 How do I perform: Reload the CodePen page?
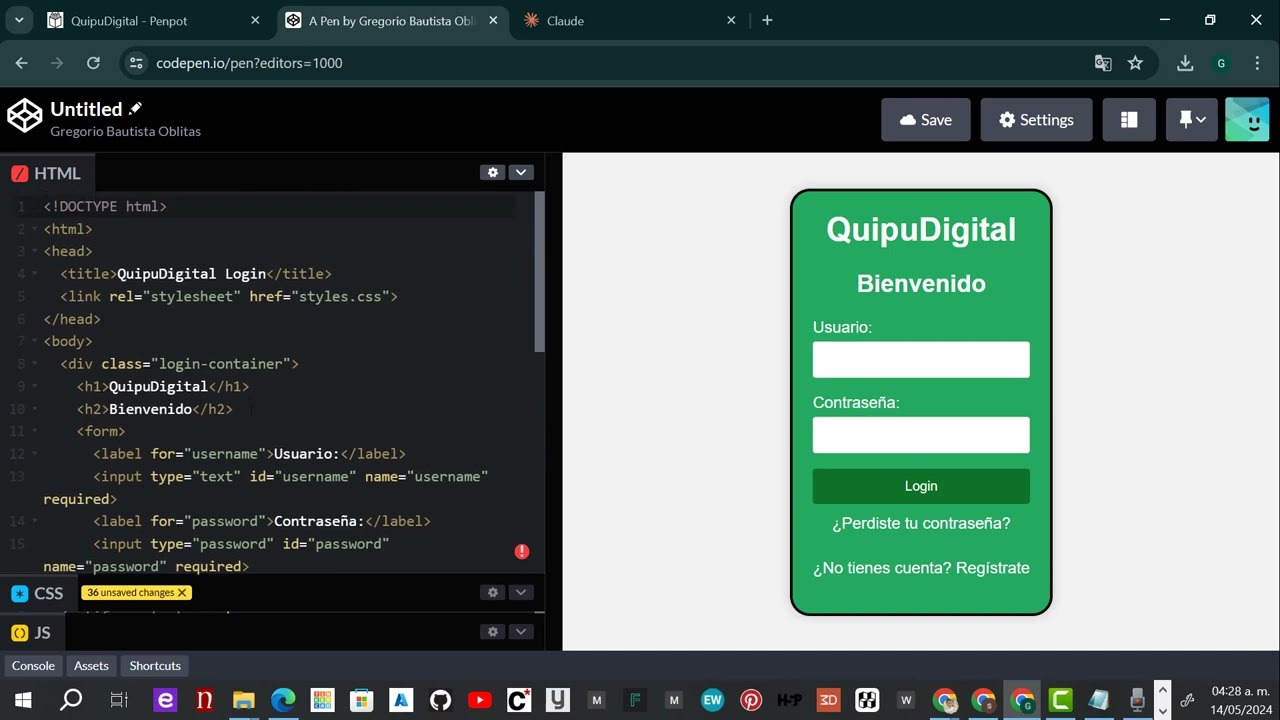93,63
